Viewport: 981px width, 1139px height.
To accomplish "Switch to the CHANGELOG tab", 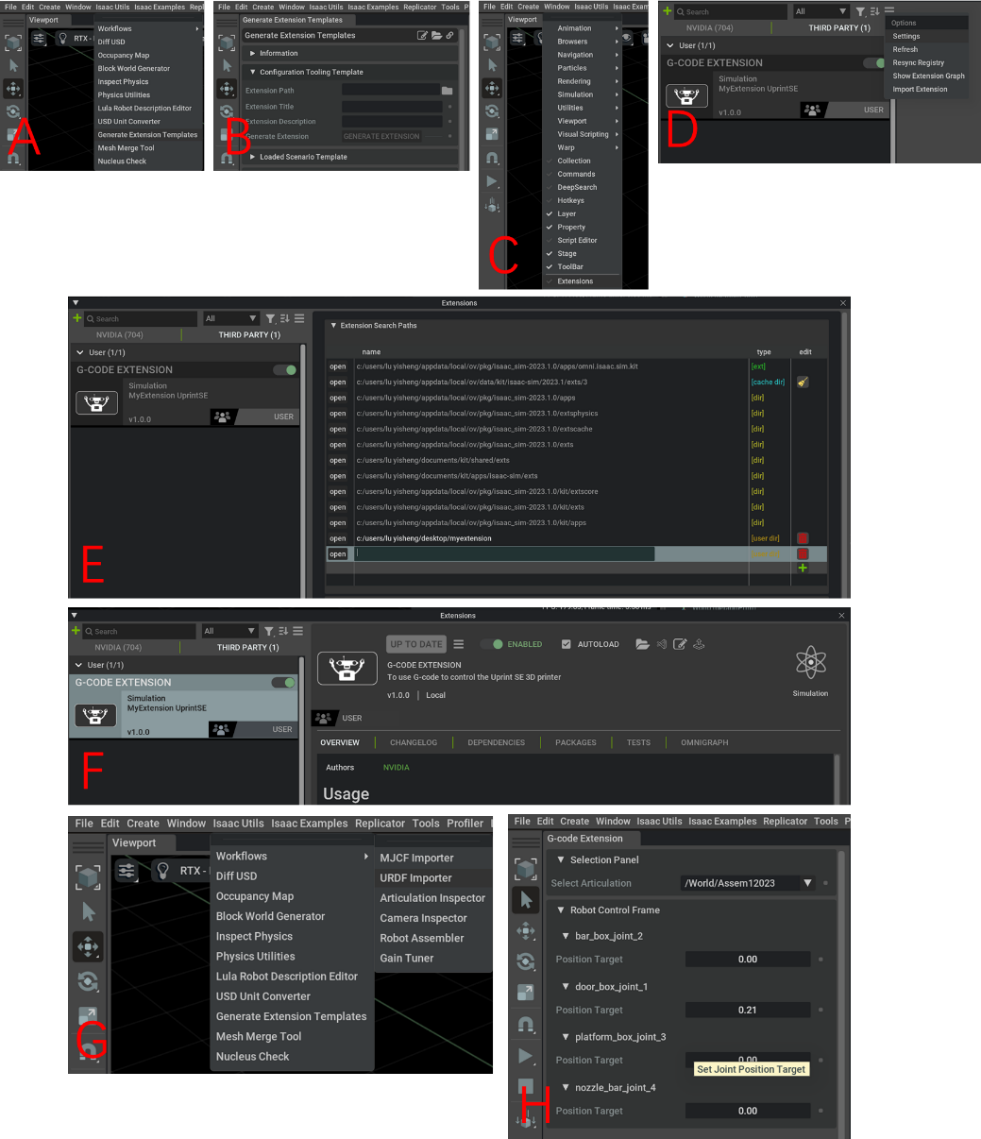I will 413,742.
